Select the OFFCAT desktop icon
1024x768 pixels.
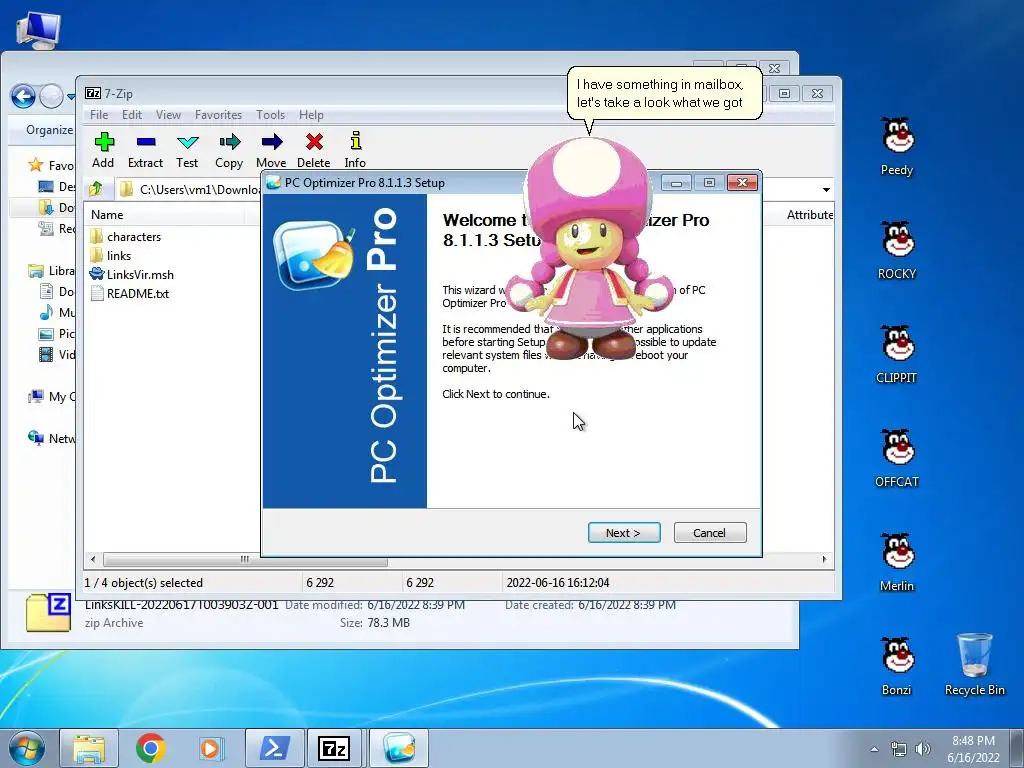coord(897,458)
